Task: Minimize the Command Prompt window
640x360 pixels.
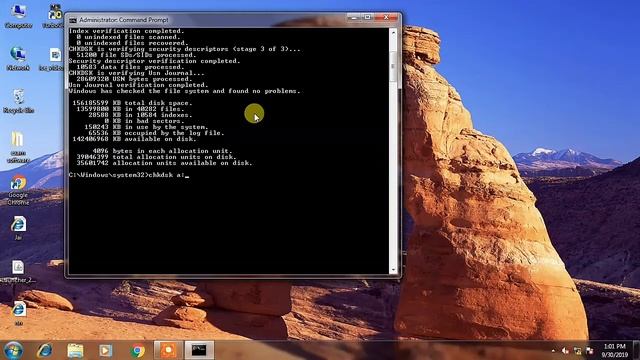Action: tap(354, 18)
